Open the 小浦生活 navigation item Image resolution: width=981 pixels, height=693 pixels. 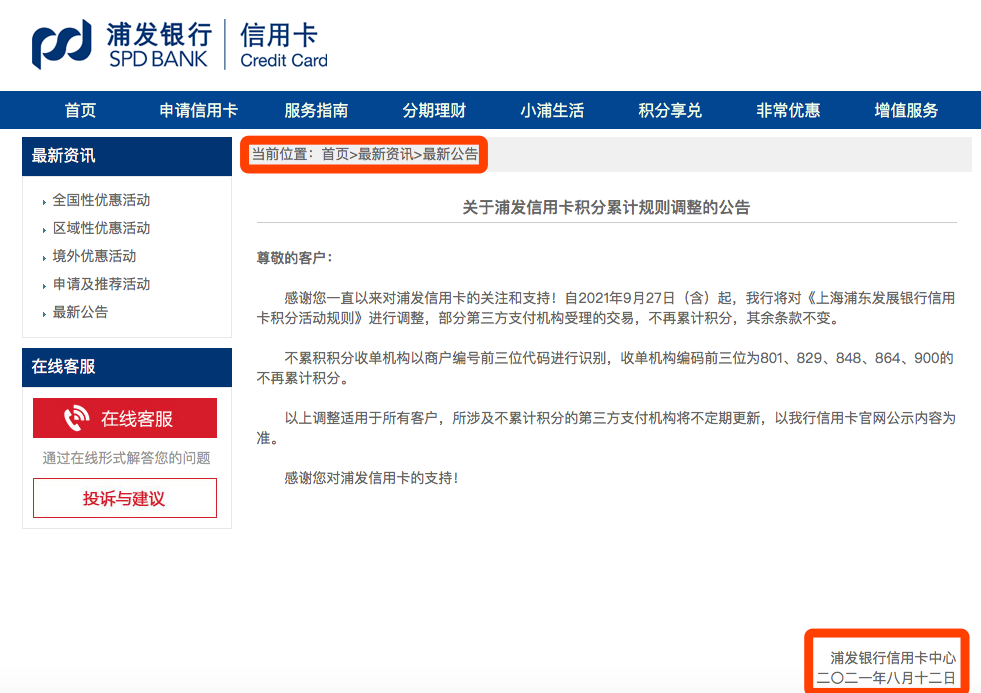(x=552, y=111)
